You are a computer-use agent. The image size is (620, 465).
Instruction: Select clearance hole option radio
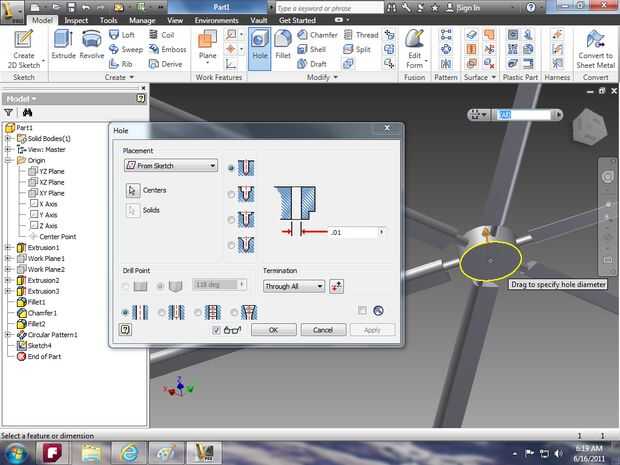pyautogui.click(x=161, y=312)
